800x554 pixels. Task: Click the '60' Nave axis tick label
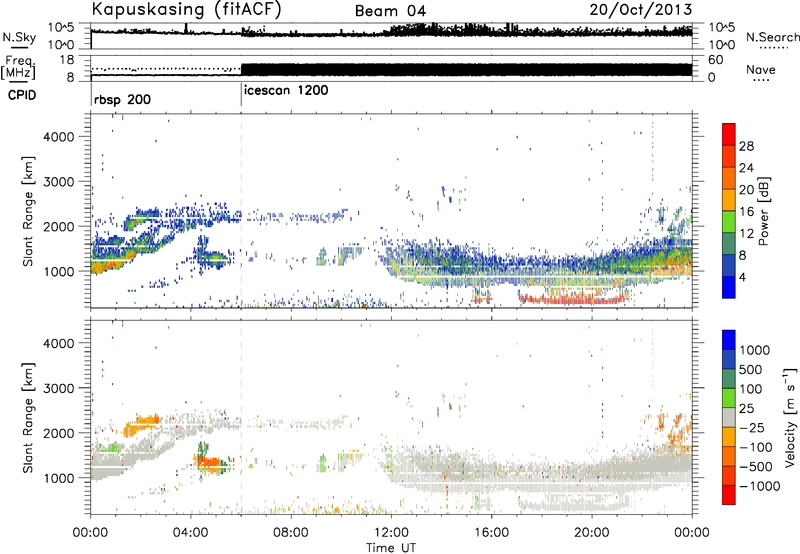(x=716, y=60)
